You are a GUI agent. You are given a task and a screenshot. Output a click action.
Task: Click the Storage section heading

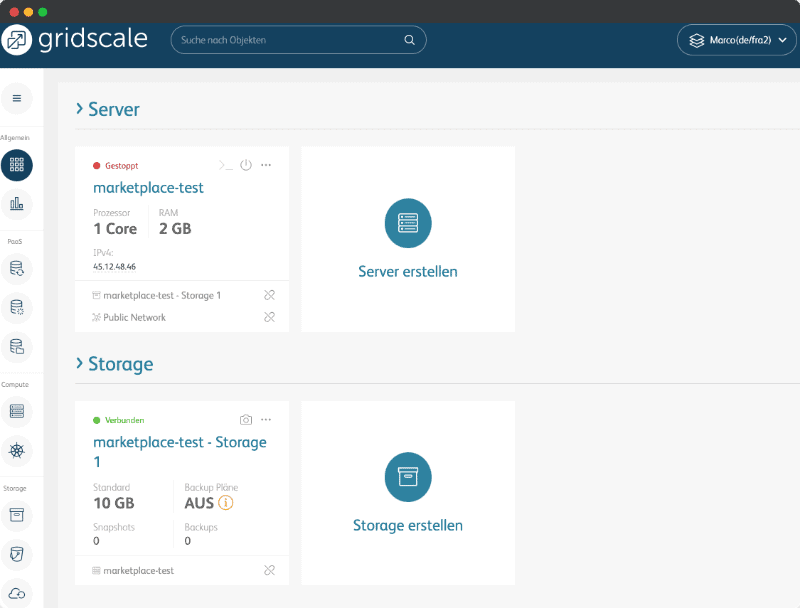point(120,364)
